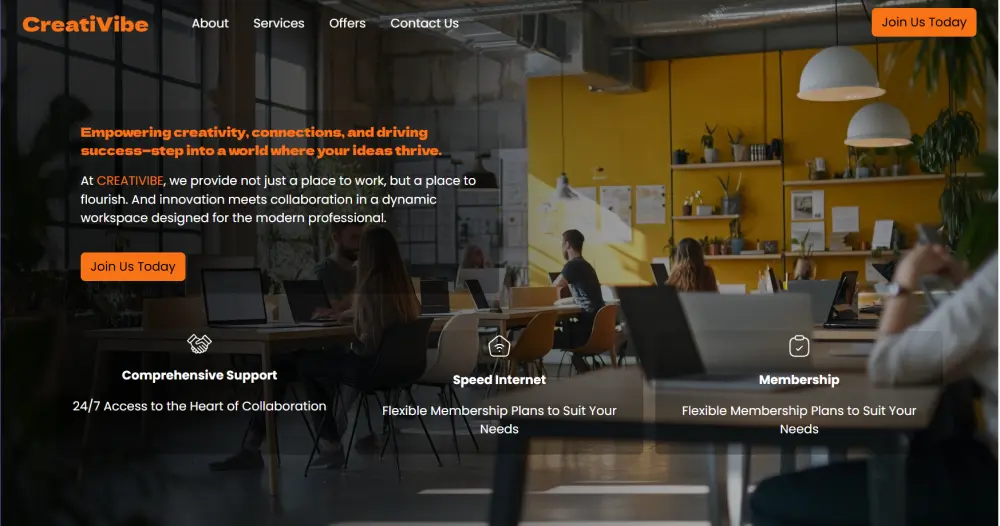Click the description under Speed Internet

pyautogui.click(x=499, y=420)
